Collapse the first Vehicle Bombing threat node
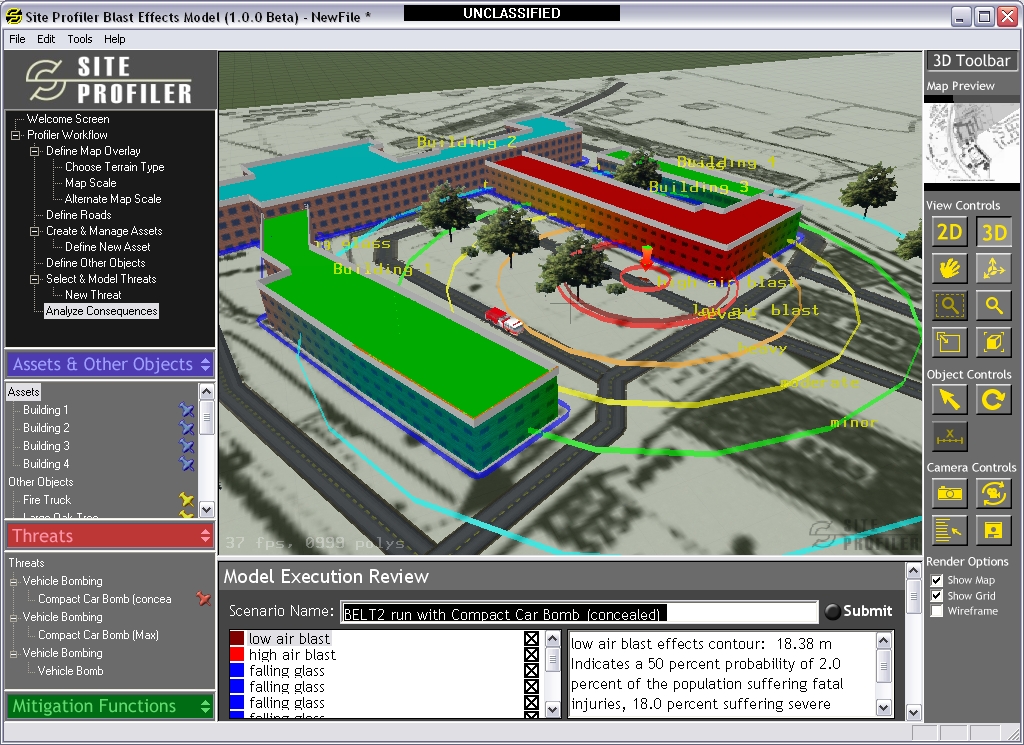 [x=13, y=581]
